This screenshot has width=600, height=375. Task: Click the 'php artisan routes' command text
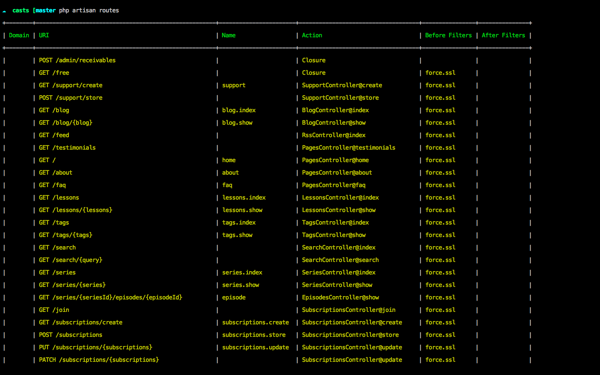click(89, 10)
